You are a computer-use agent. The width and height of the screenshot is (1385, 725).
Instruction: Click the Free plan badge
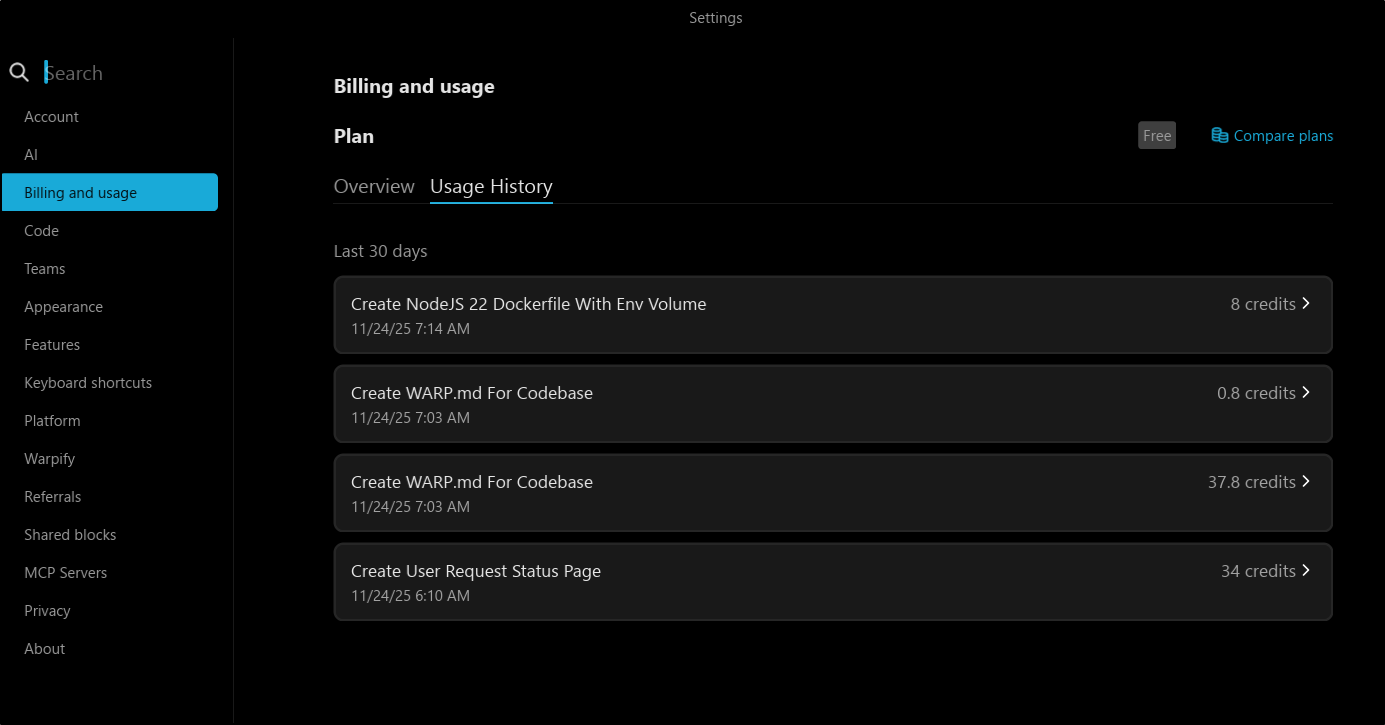click(1157, 136)
